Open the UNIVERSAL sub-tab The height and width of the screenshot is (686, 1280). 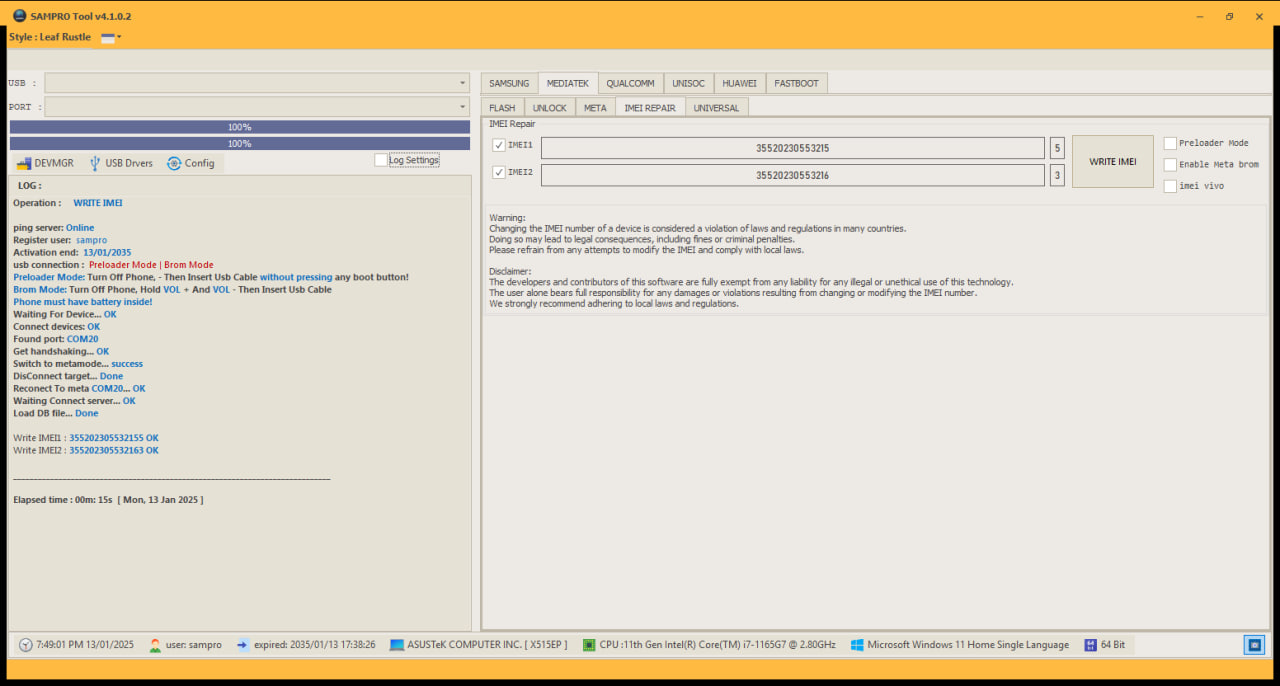717,108
